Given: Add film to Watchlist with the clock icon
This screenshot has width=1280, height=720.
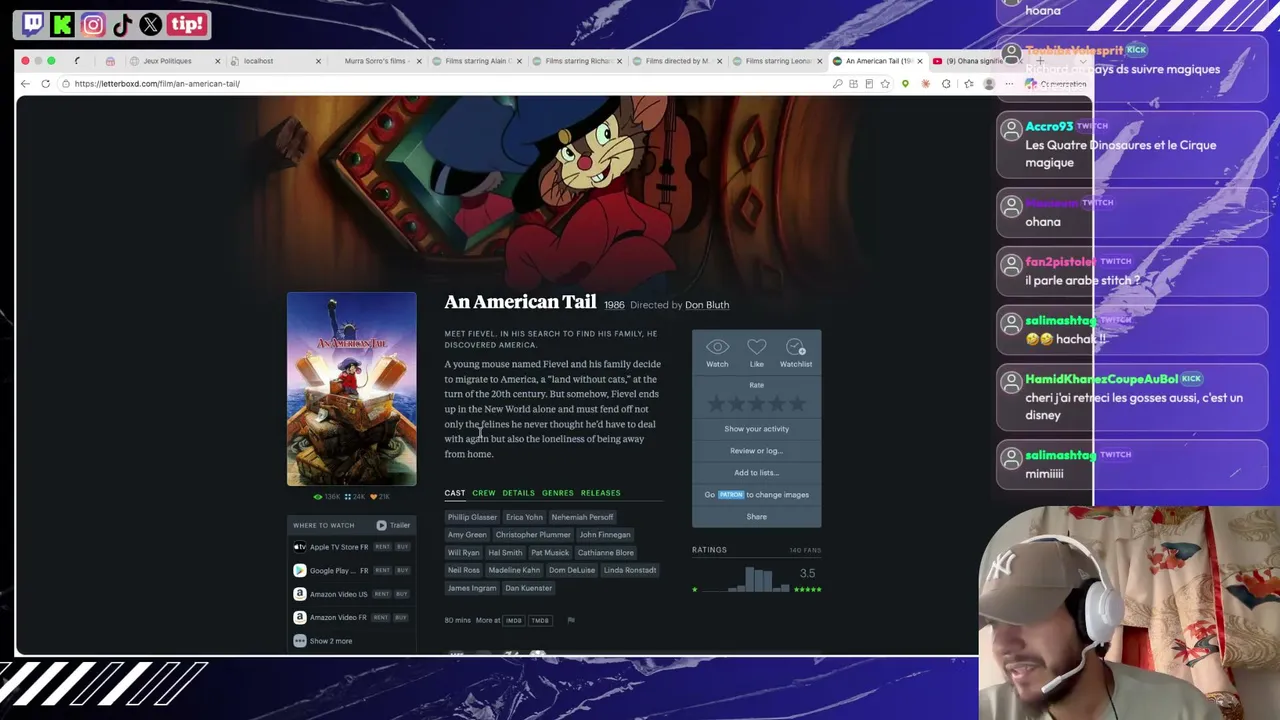Looking at the screenshot, I should pos(796,347).
